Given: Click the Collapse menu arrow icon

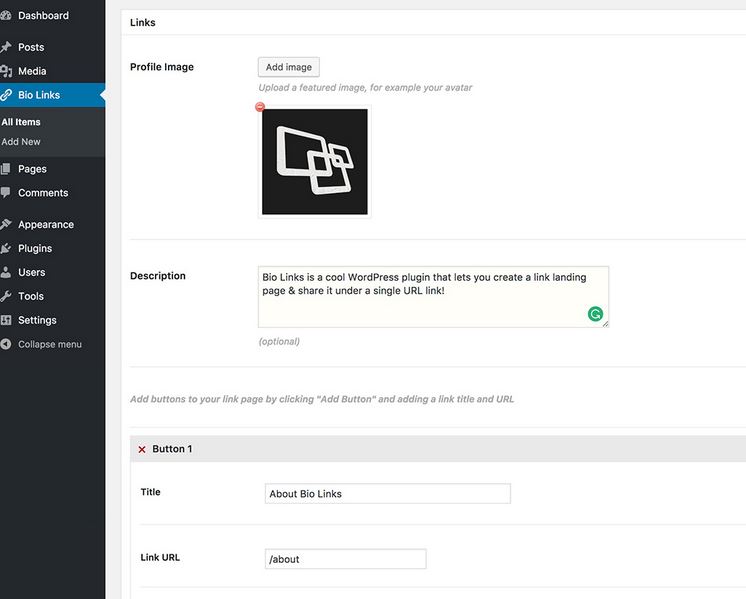Looking at the screenshot, I should pyautogui.click(x=6, y=344).
